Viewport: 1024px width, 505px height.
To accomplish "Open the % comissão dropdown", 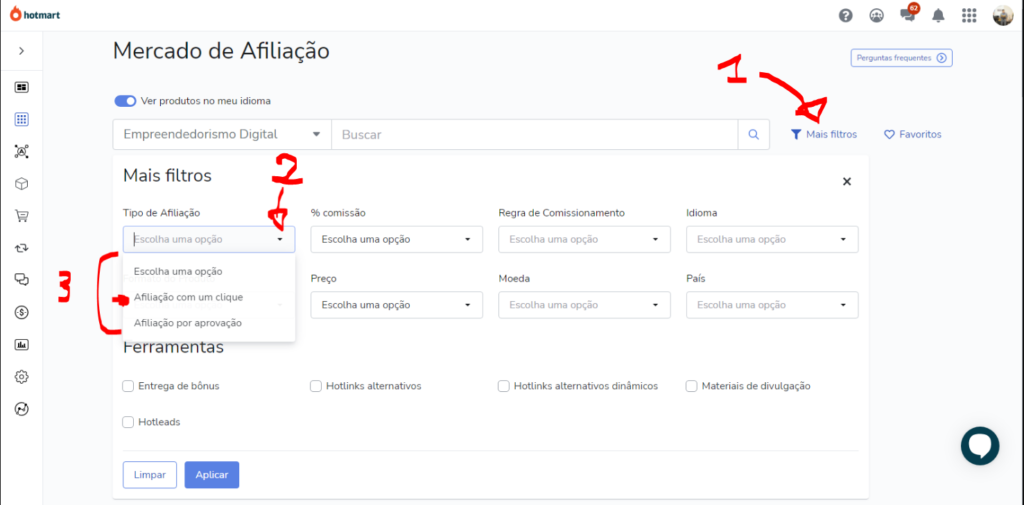I will coord(396,240).
